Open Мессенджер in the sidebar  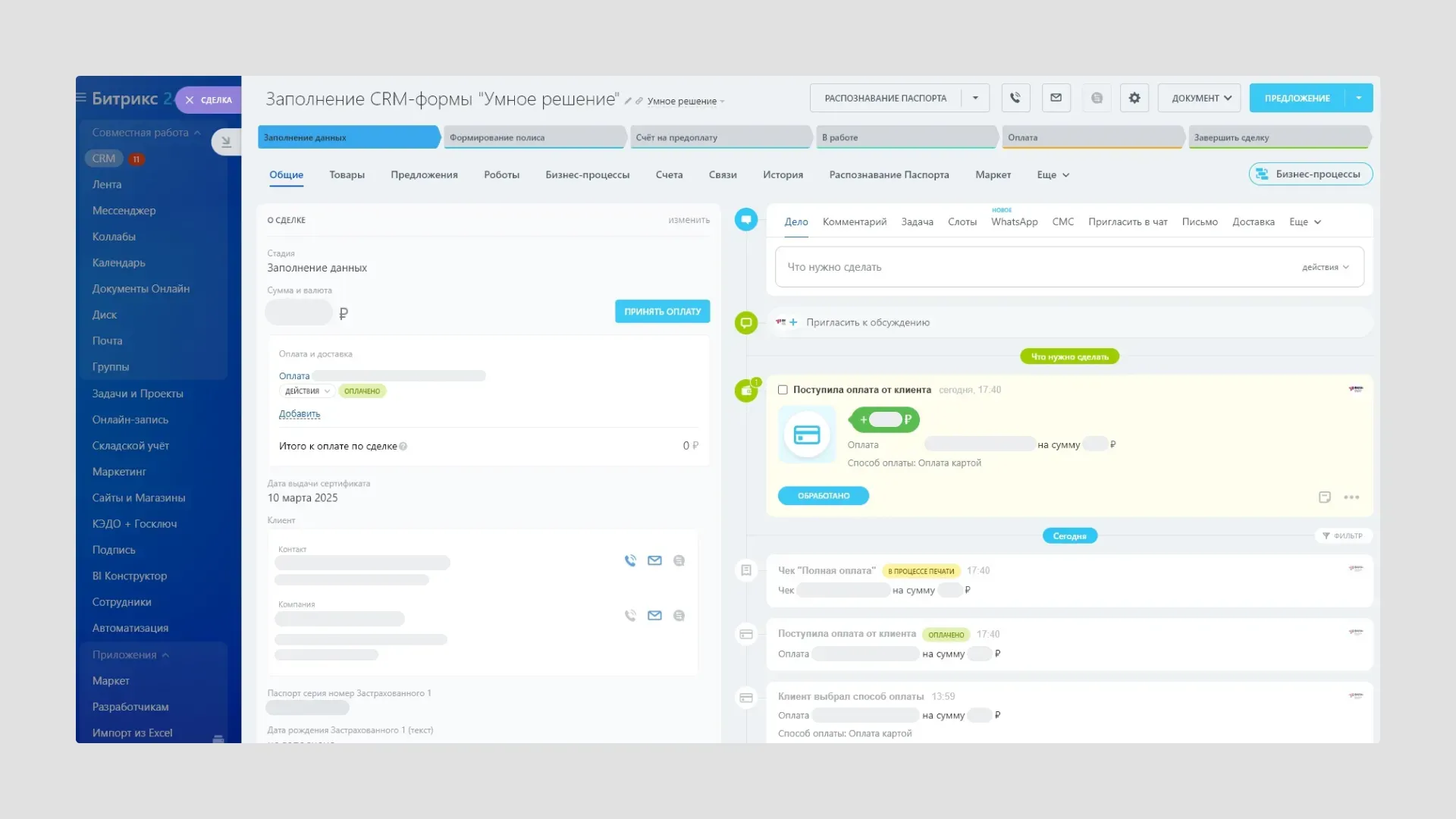(124, 210)
